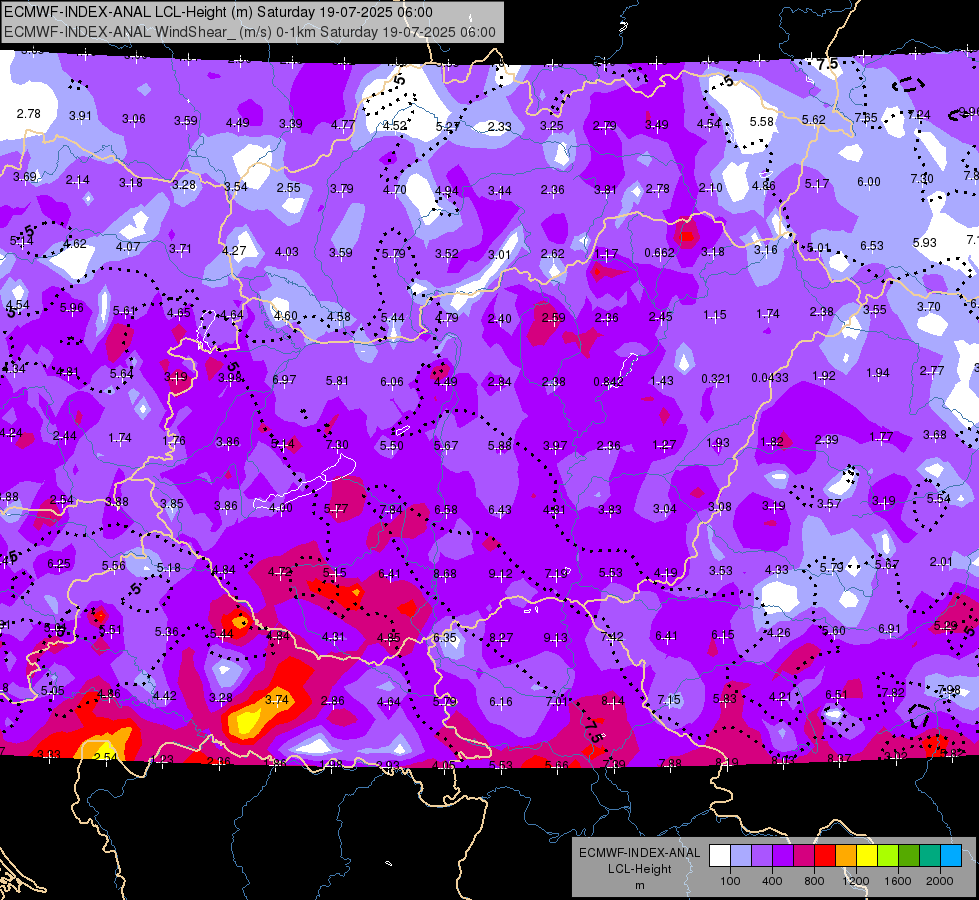Click the wind shear value '0.321'

point(716,378)
